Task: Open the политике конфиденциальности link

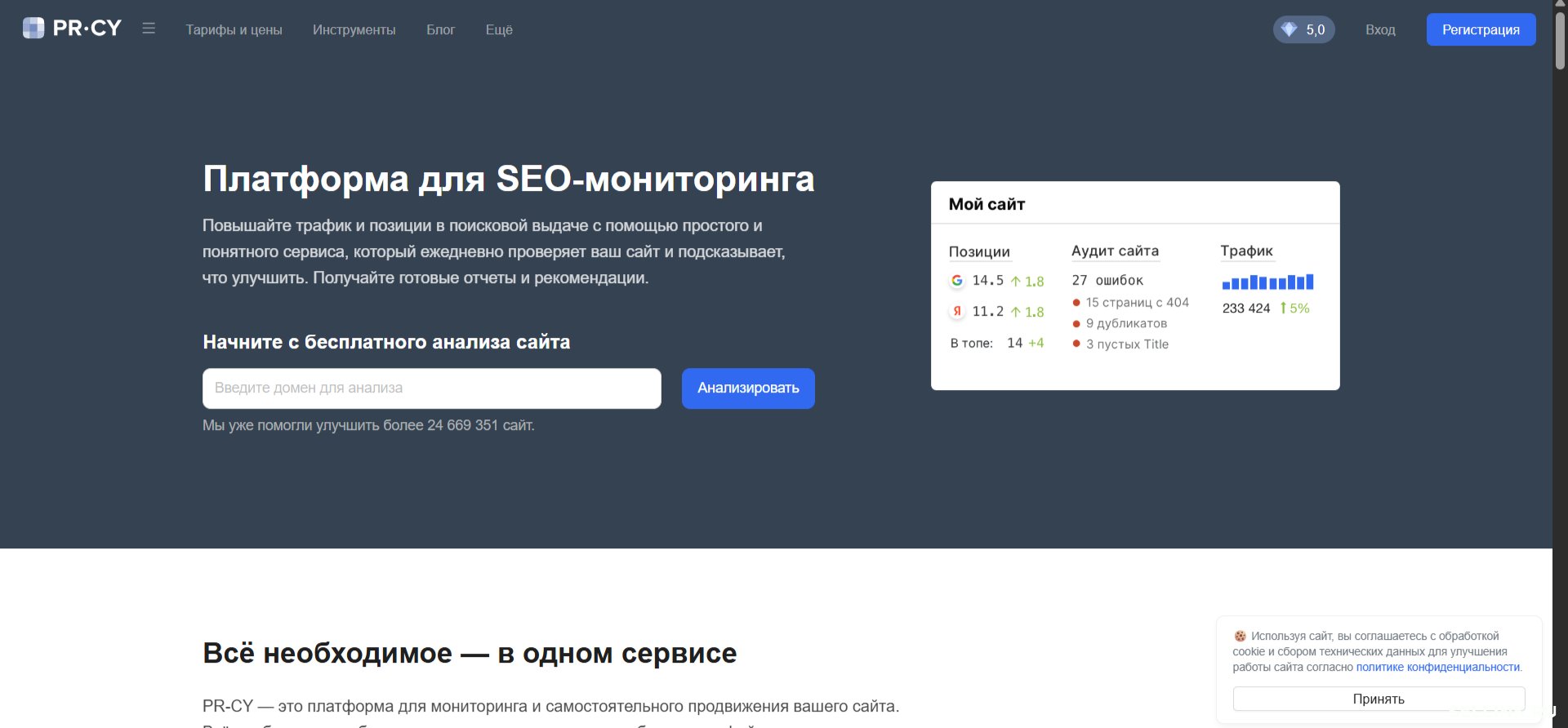Action: point(1437,668)
